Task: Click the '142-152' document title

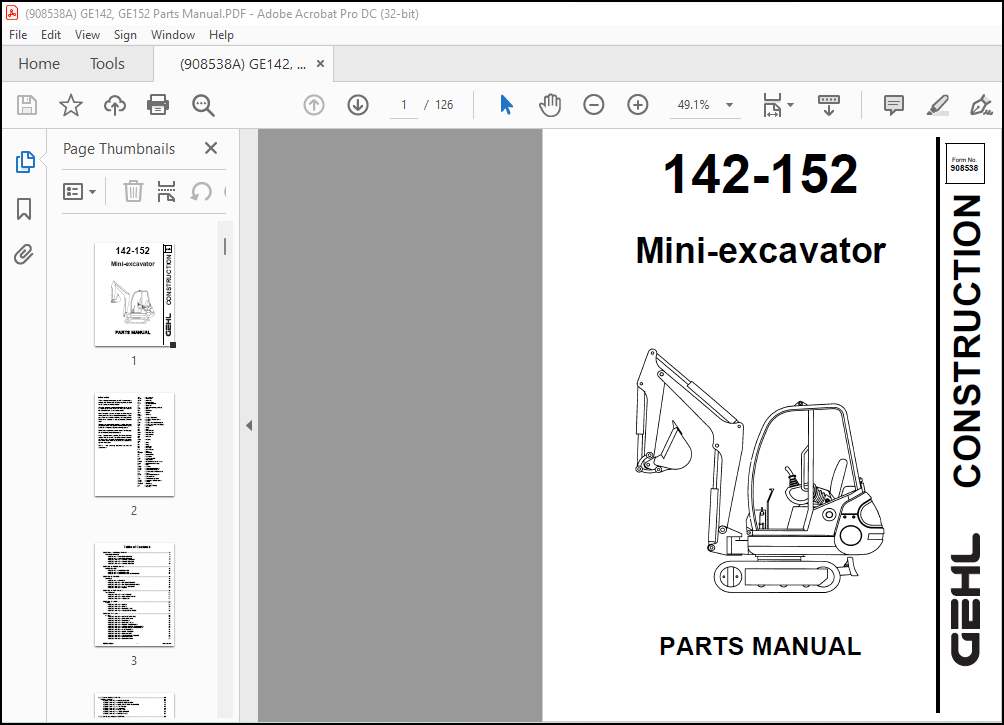Action: [760, 174]
